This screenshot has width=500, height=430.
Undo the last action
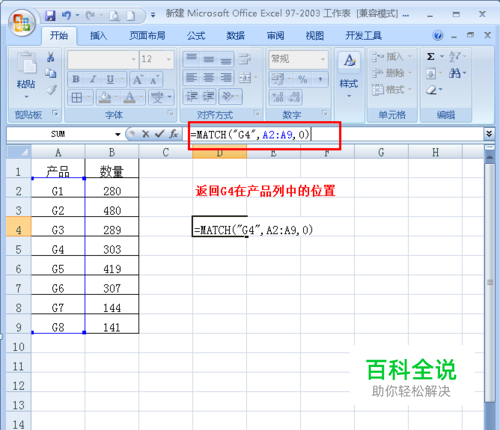point(66,15)
